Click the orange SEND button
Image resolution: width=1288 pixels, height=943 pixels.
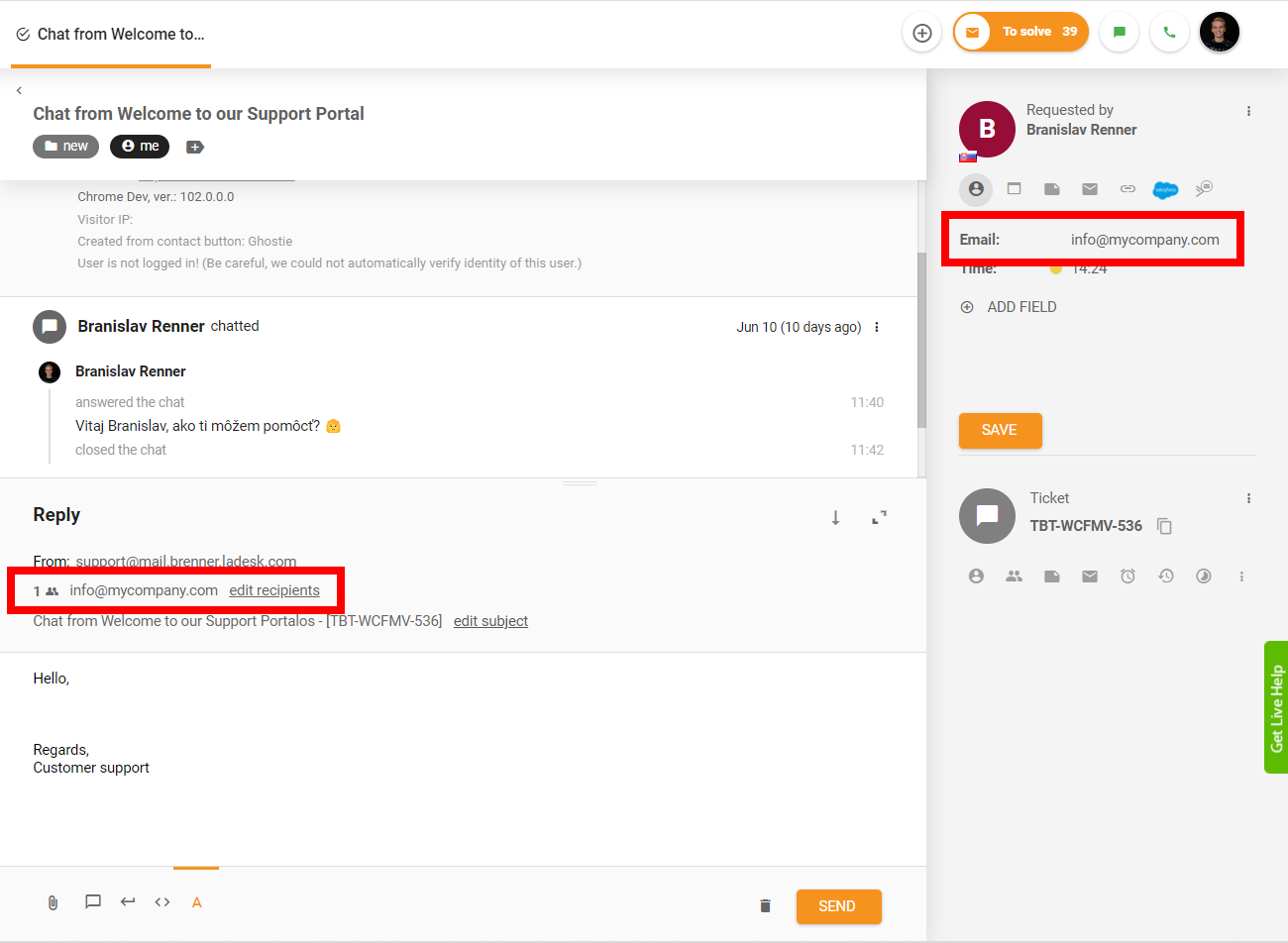pos(838,906)
